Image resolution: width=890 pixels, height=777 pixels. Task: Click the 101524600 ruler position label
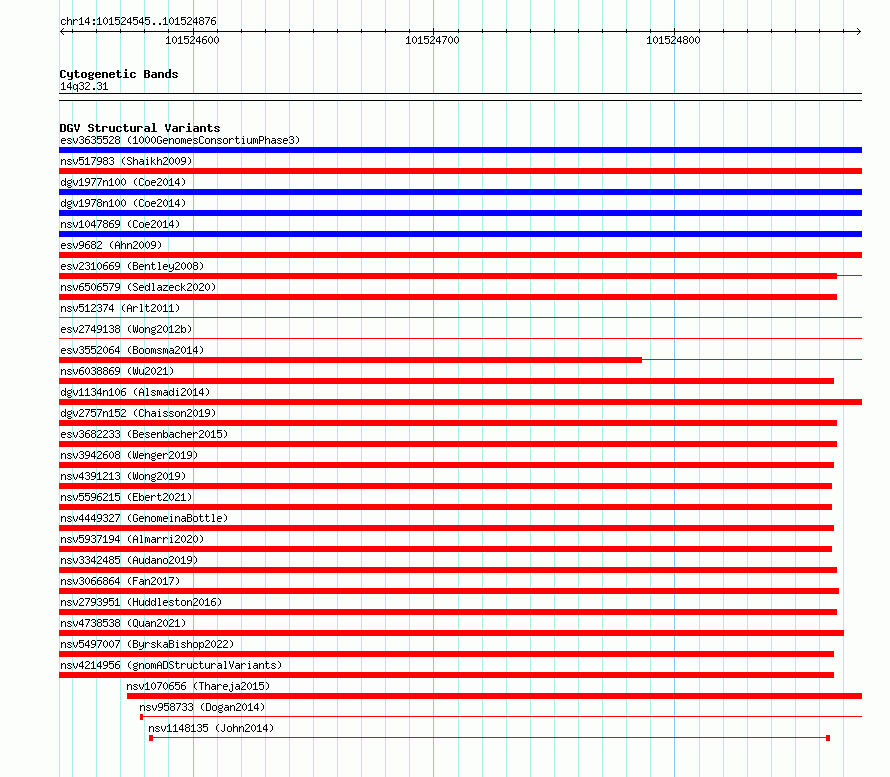(192, 40)
